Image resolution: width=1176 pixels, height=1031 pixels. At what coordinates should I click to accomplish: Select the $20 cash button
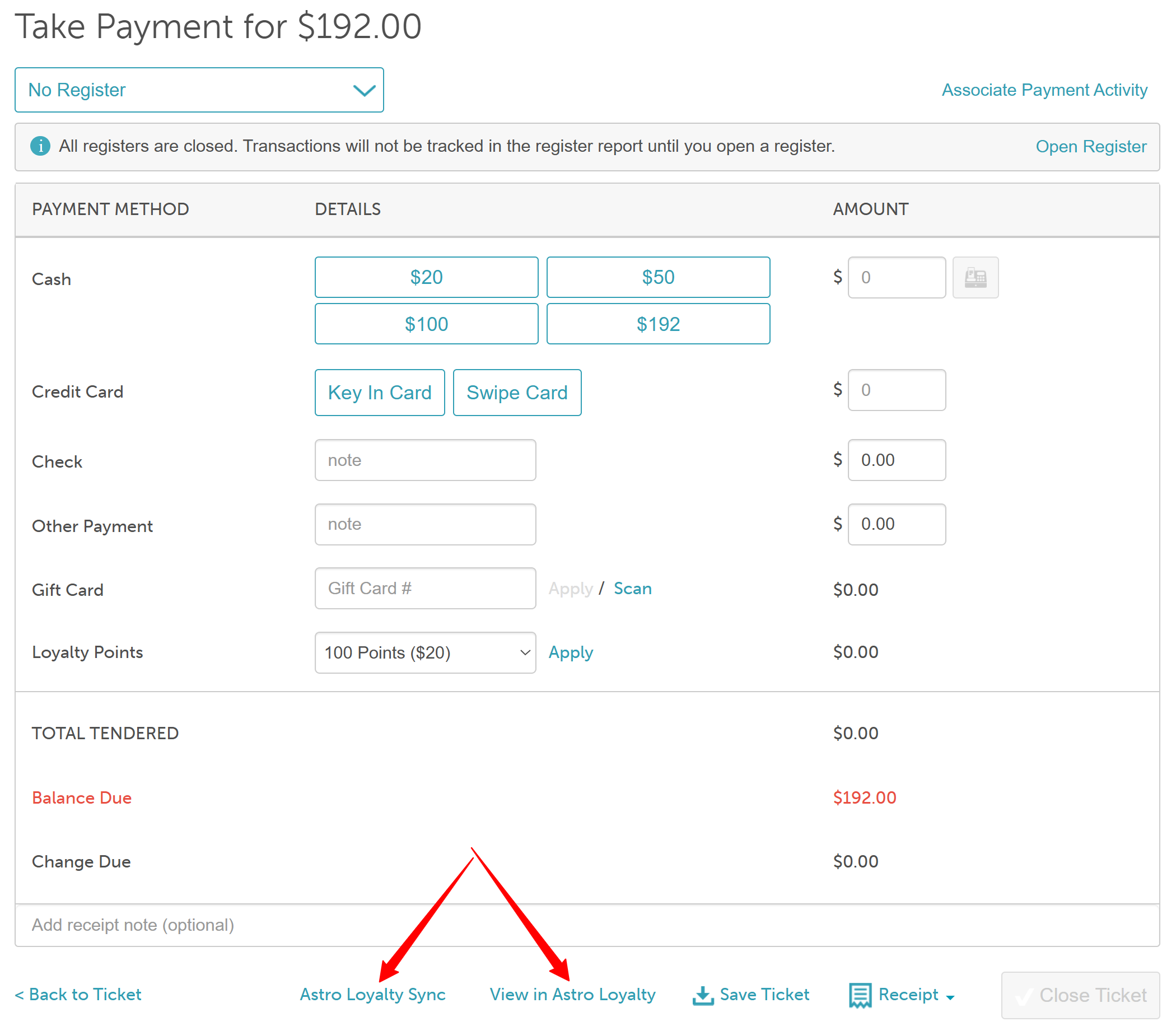(426, 277)
